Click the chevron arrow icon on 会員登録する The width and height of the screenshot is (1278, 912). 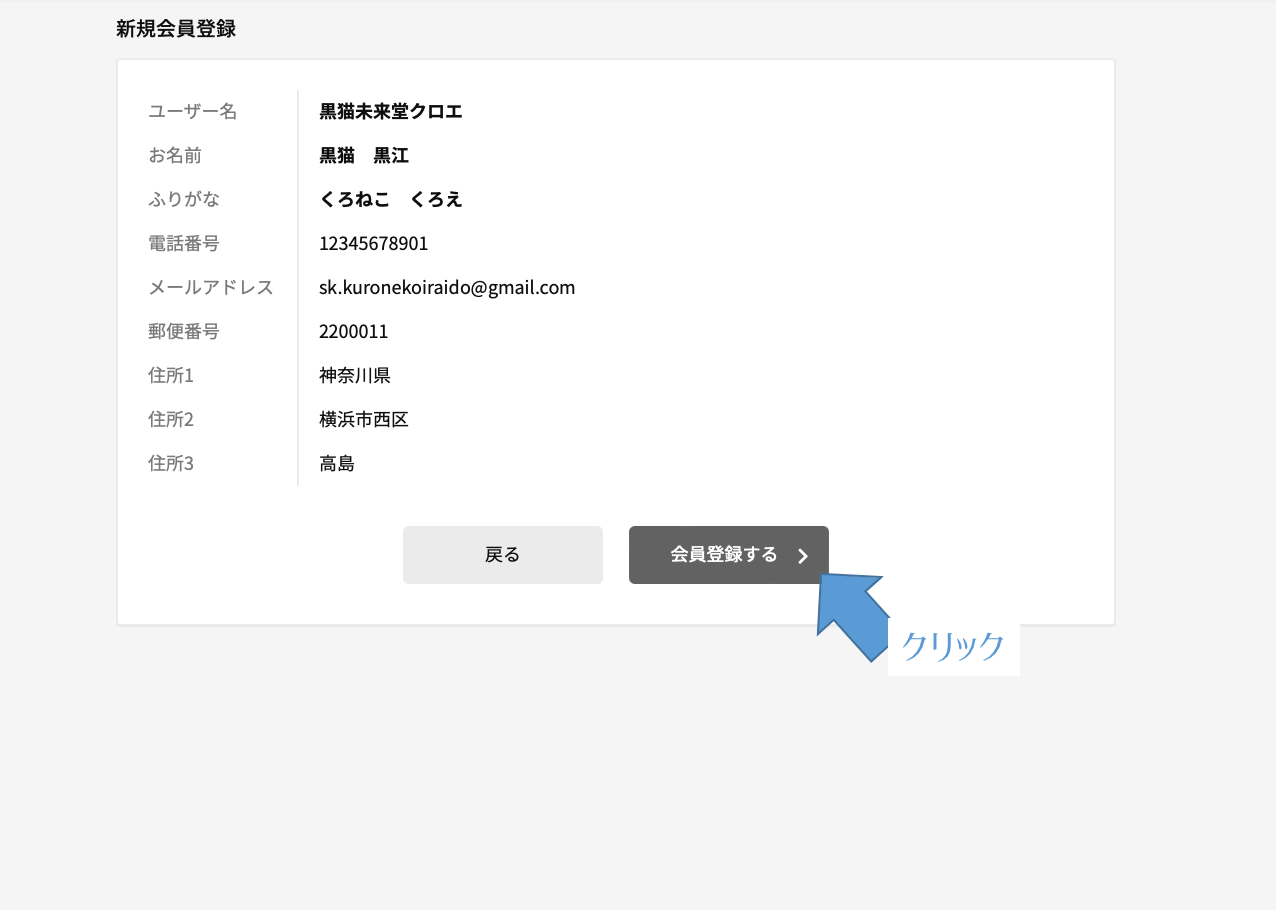tap(803, 556)
